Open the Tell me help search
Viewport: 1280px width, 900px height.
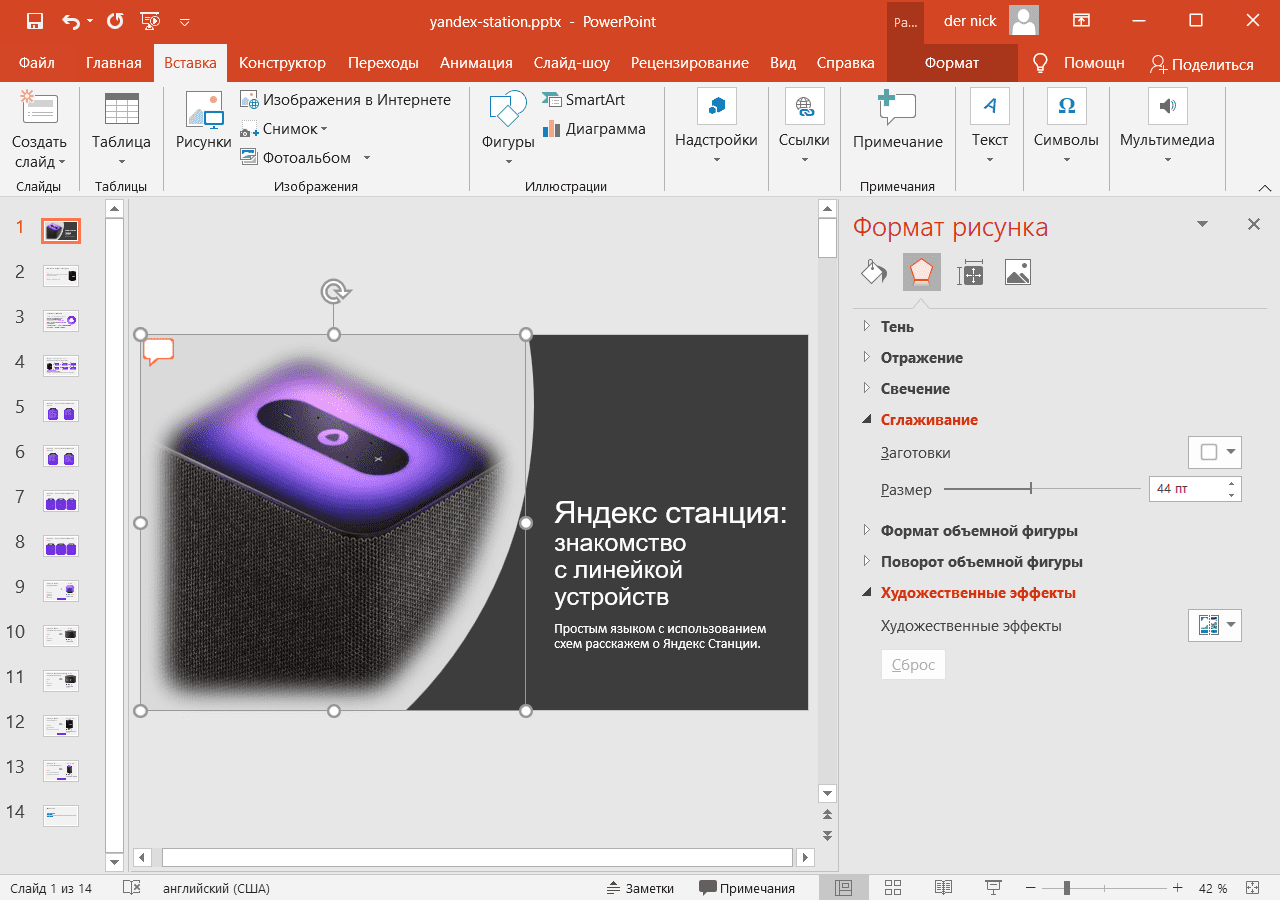1078,63
